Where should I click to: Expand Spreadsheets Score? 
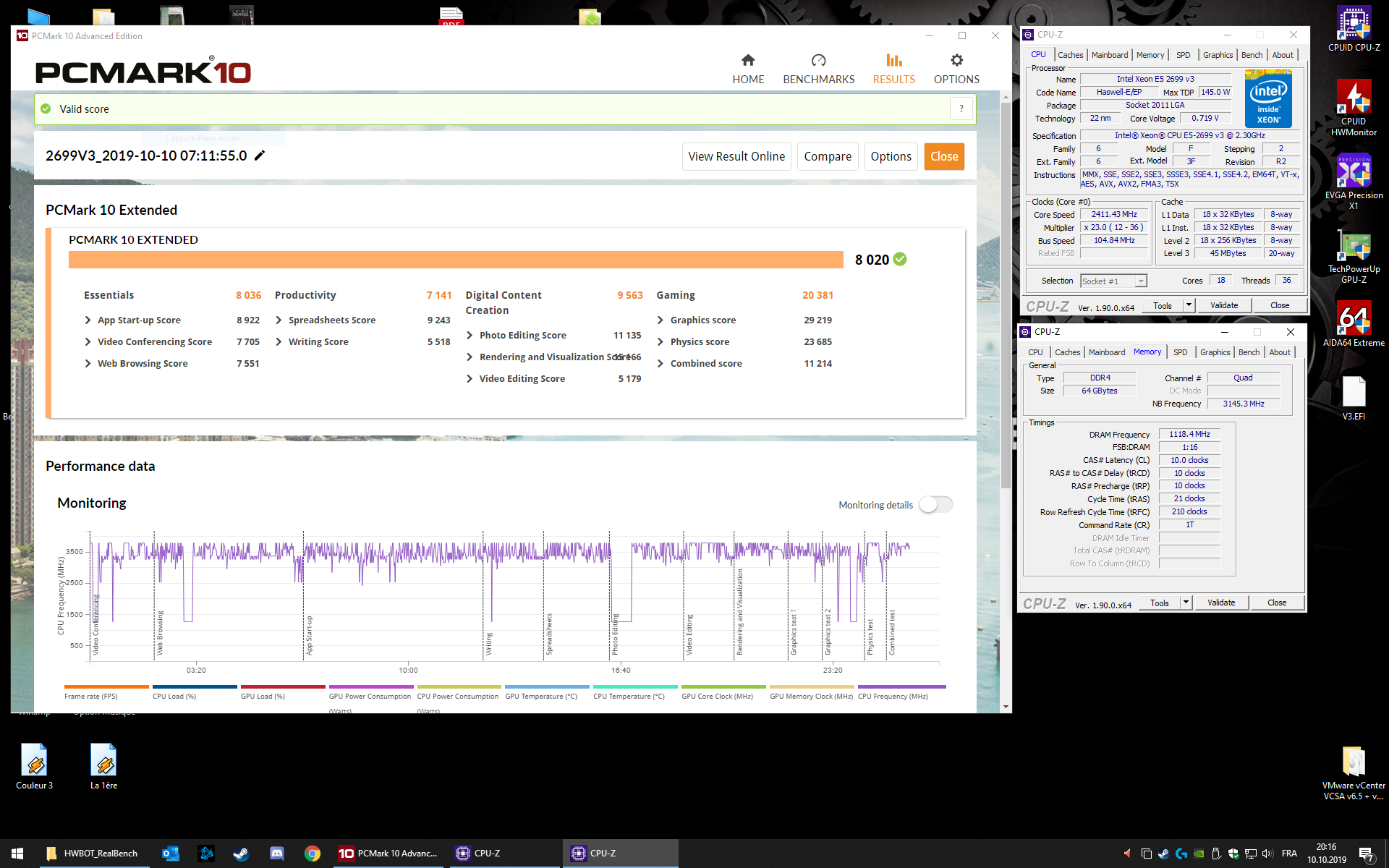click(279, 320)
